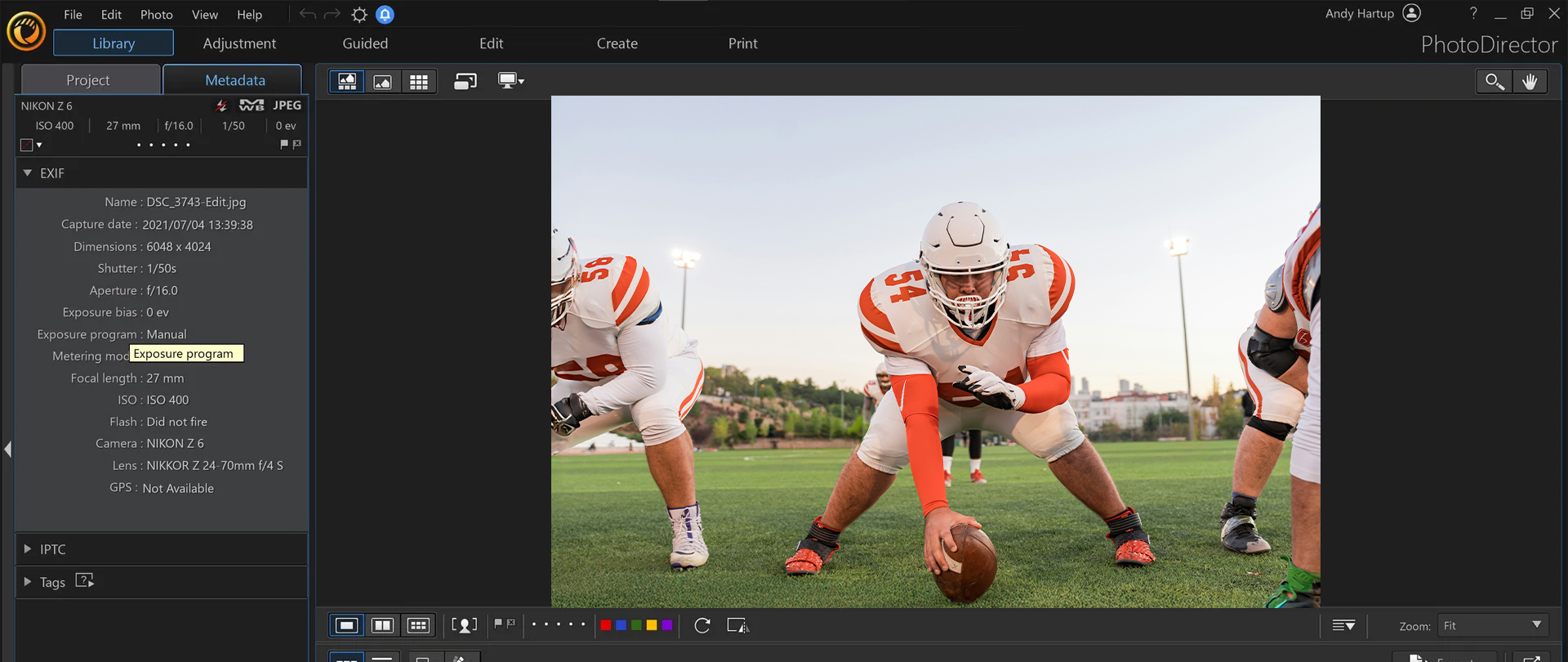
Task: Open external export icon beside Tags
Action: tap(85, 580)
